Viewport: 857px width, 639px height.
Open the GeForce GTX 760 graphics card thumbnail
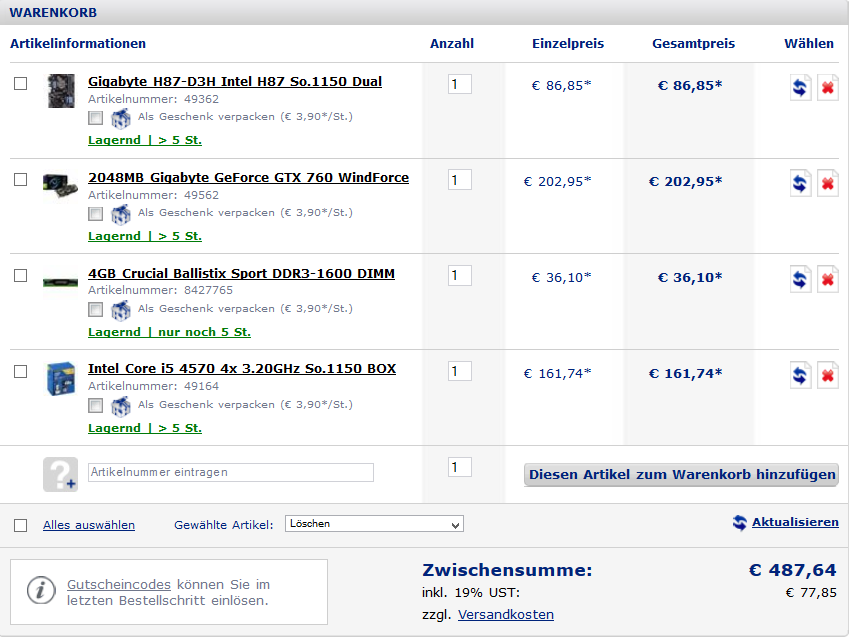60,186
